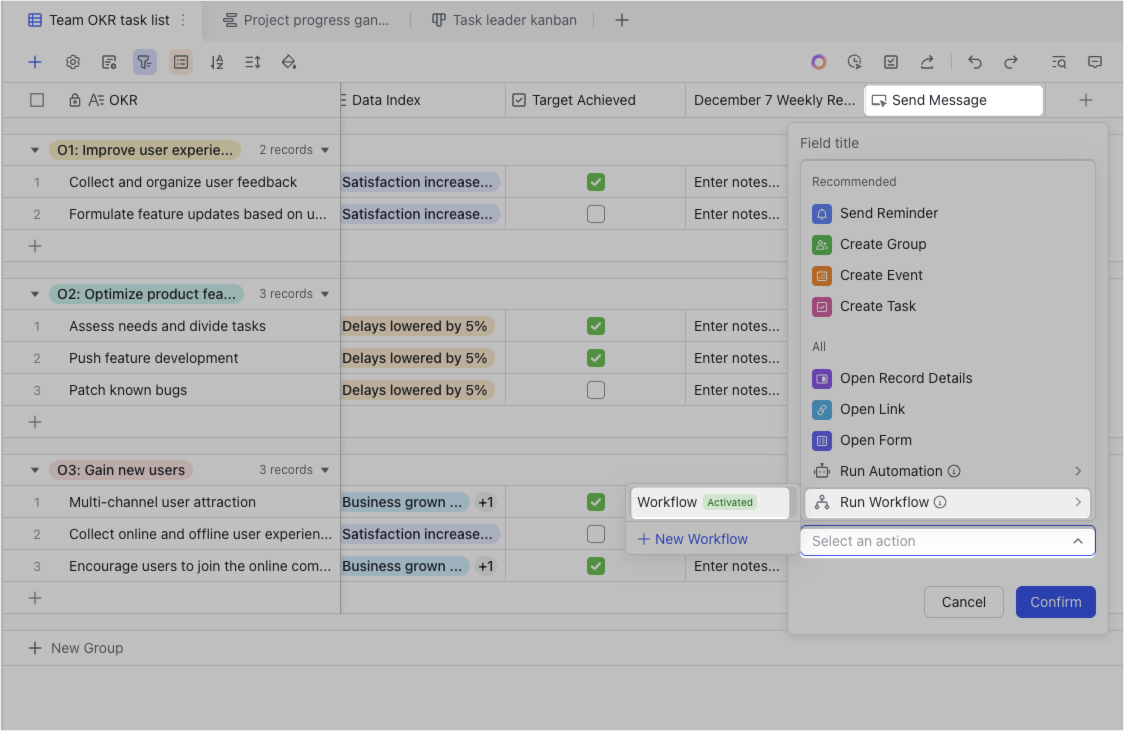Collapse the Select an action dropdown
The width and height of the screenshot is (1124, 731).
coord(1077,541)
